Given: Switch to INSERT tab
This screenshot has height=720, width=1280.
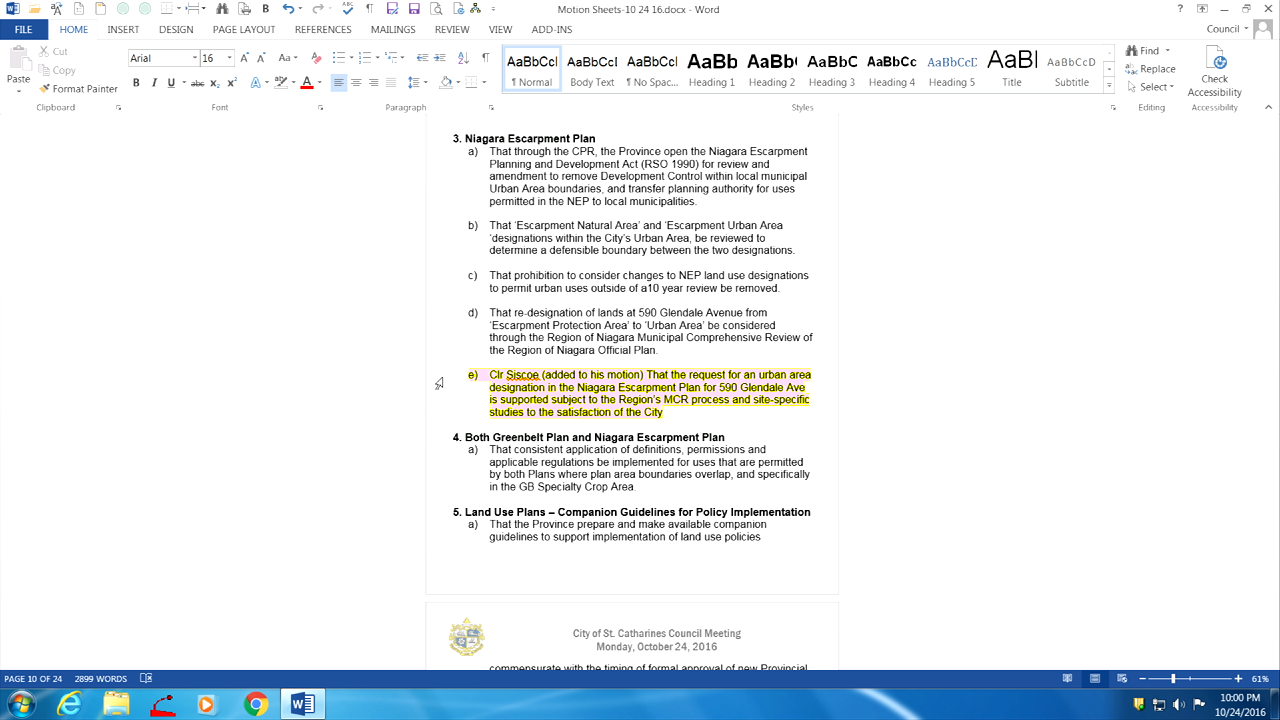Looking at the screenshot, I should (x=123, y=30).
